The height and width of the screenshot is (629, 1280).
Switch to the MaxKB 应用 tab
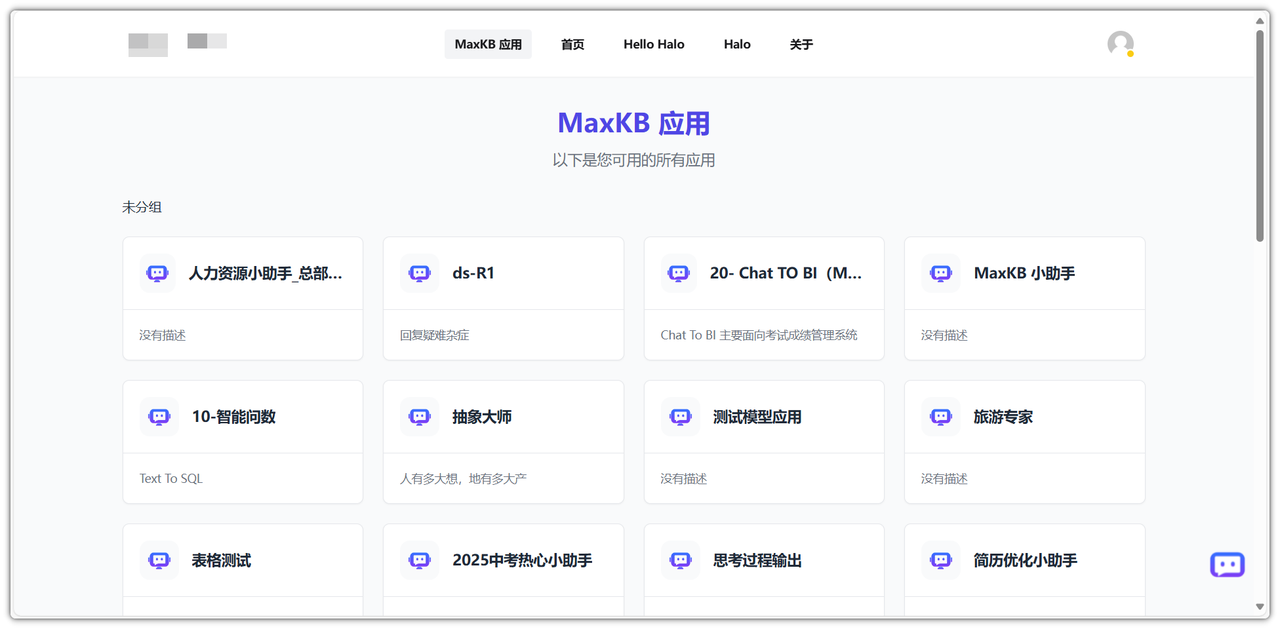(488, 44)
